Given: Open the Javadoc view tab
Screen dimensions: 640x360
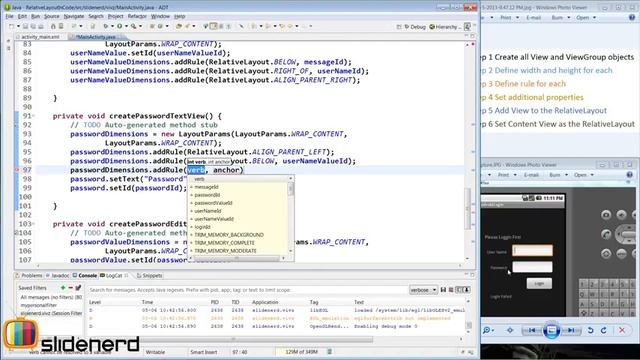Looking at the screenshot, I should (x=58, y=276).
